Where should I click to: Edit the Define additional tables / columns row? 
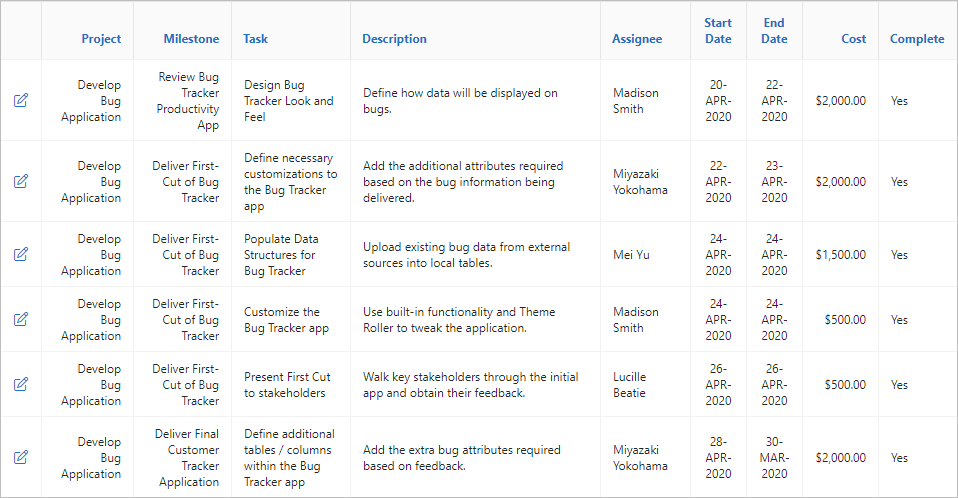[21, 457]
